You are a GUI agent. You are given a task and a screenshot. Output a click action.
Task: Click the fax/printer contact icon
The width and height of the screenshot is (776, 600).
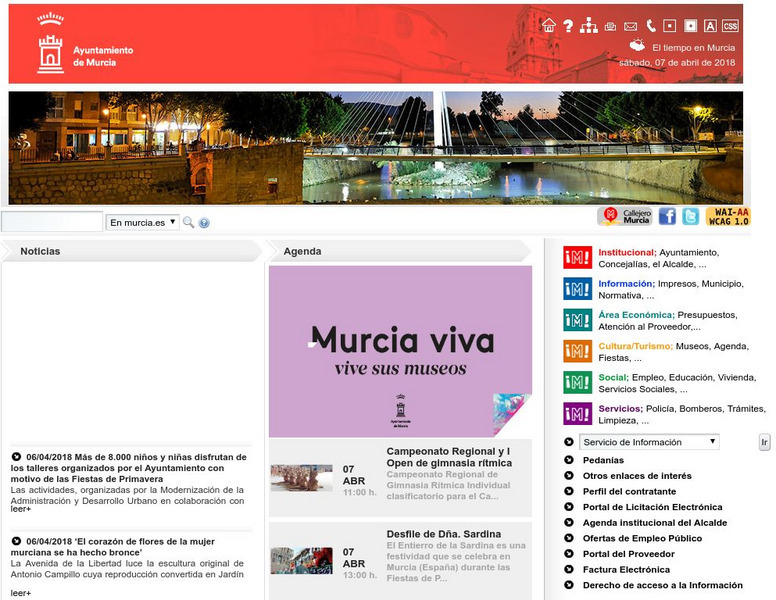click(x=610, y=27)
